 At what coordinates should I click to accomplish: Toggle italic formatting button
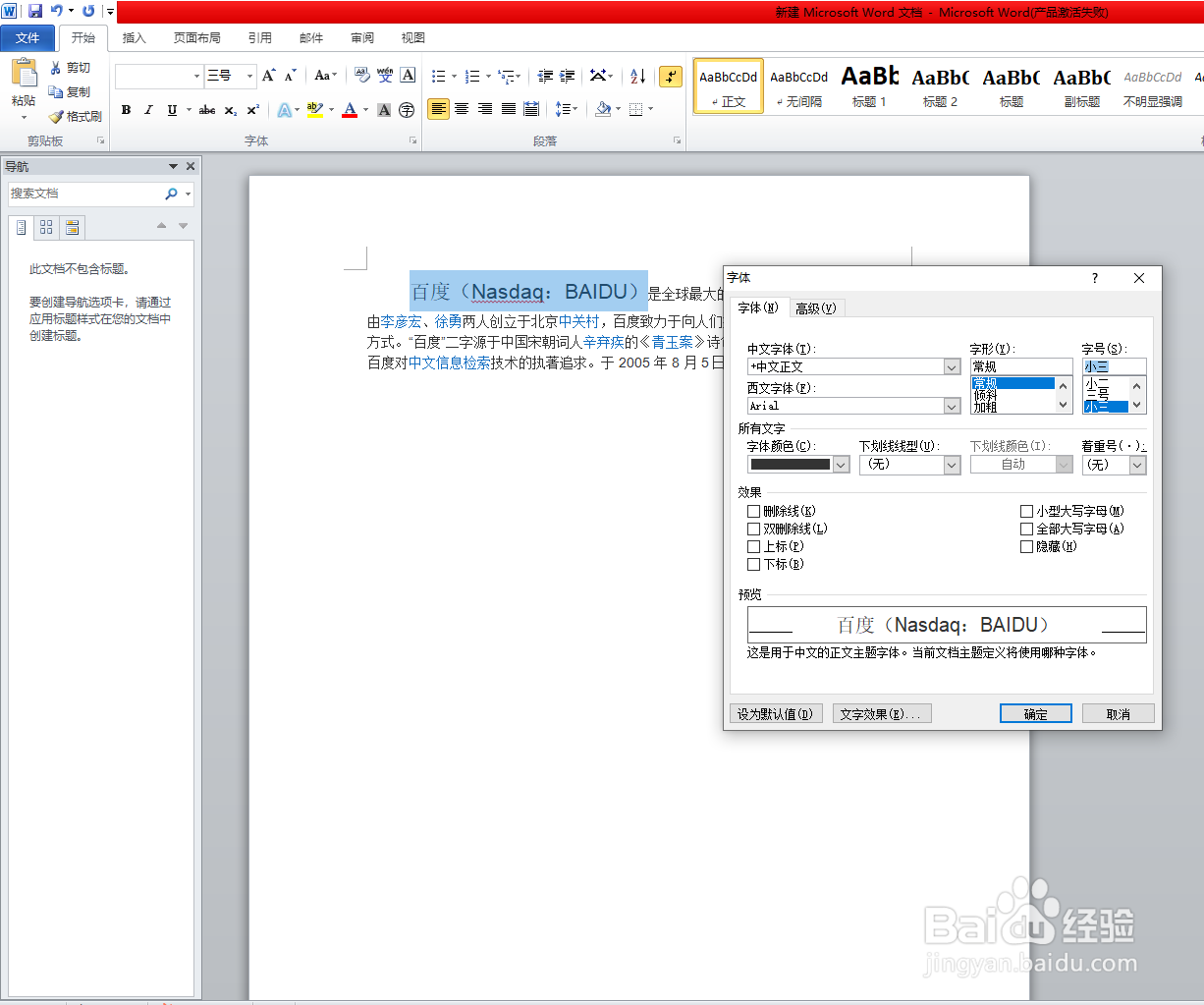coord(148,110)
